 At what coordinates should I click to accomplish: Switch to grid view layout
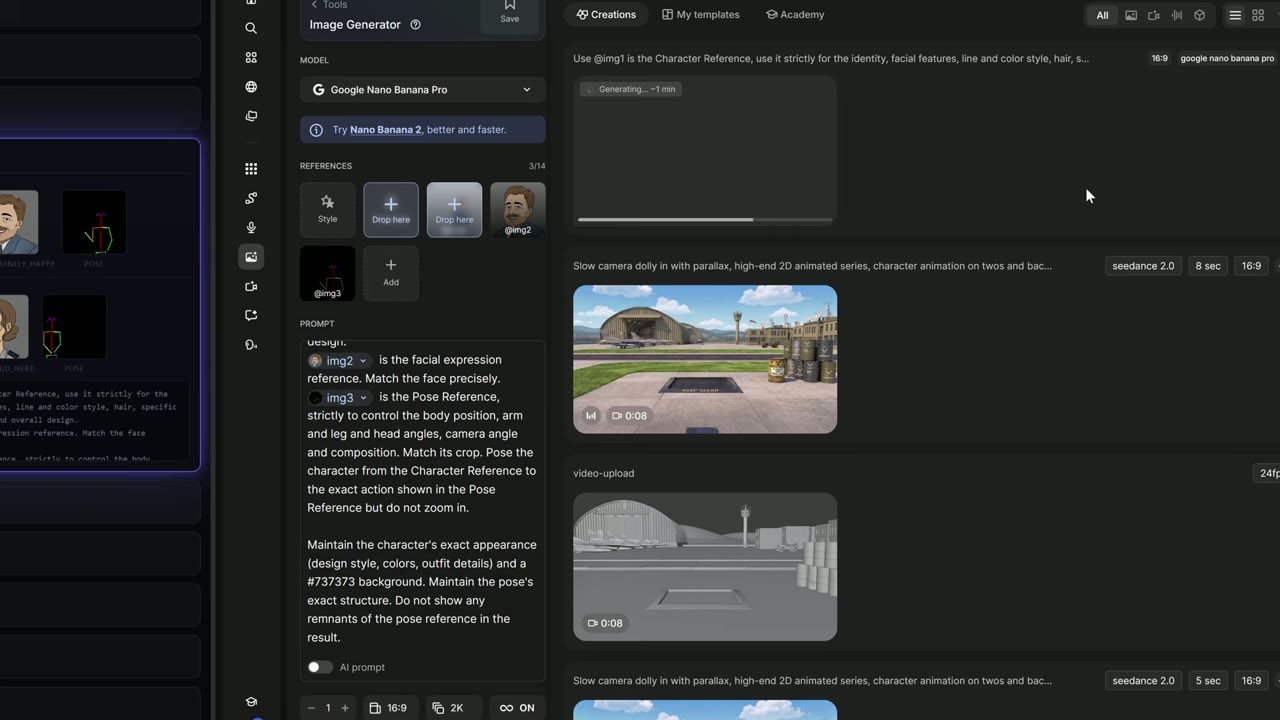tap(1258, 15)
